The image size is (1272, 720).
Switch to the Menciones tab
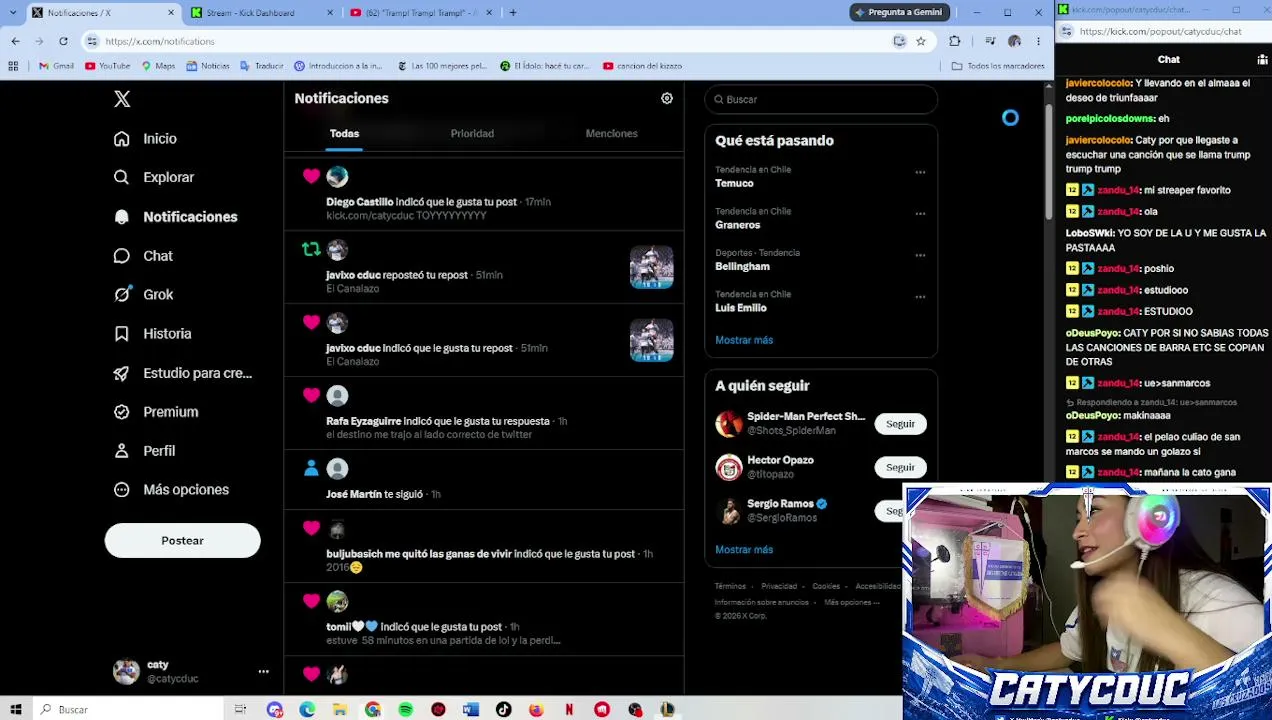point(611,133)
